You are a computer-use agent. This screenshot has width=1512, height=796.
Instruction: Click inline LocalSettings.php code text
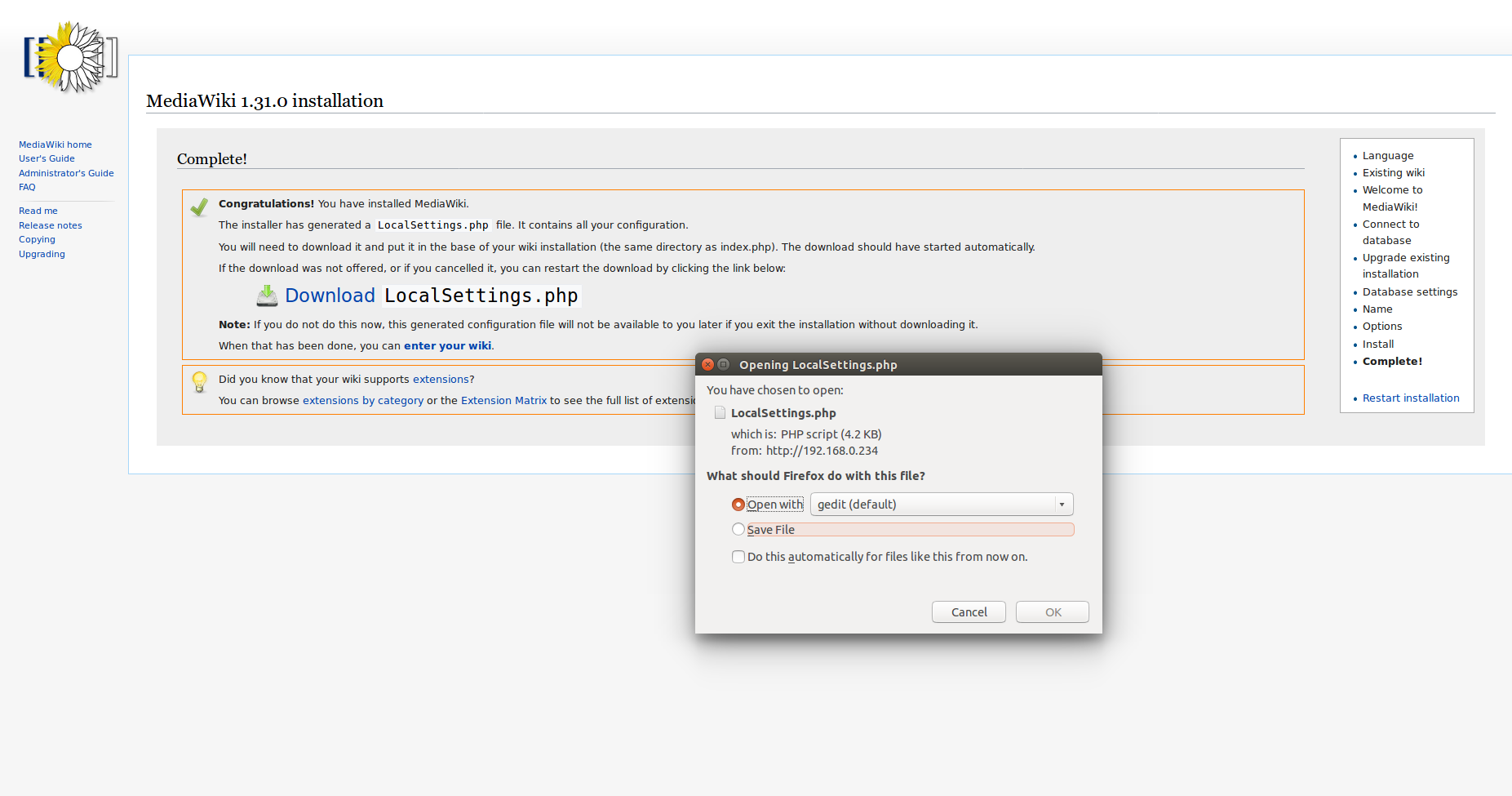pos(432,225)
